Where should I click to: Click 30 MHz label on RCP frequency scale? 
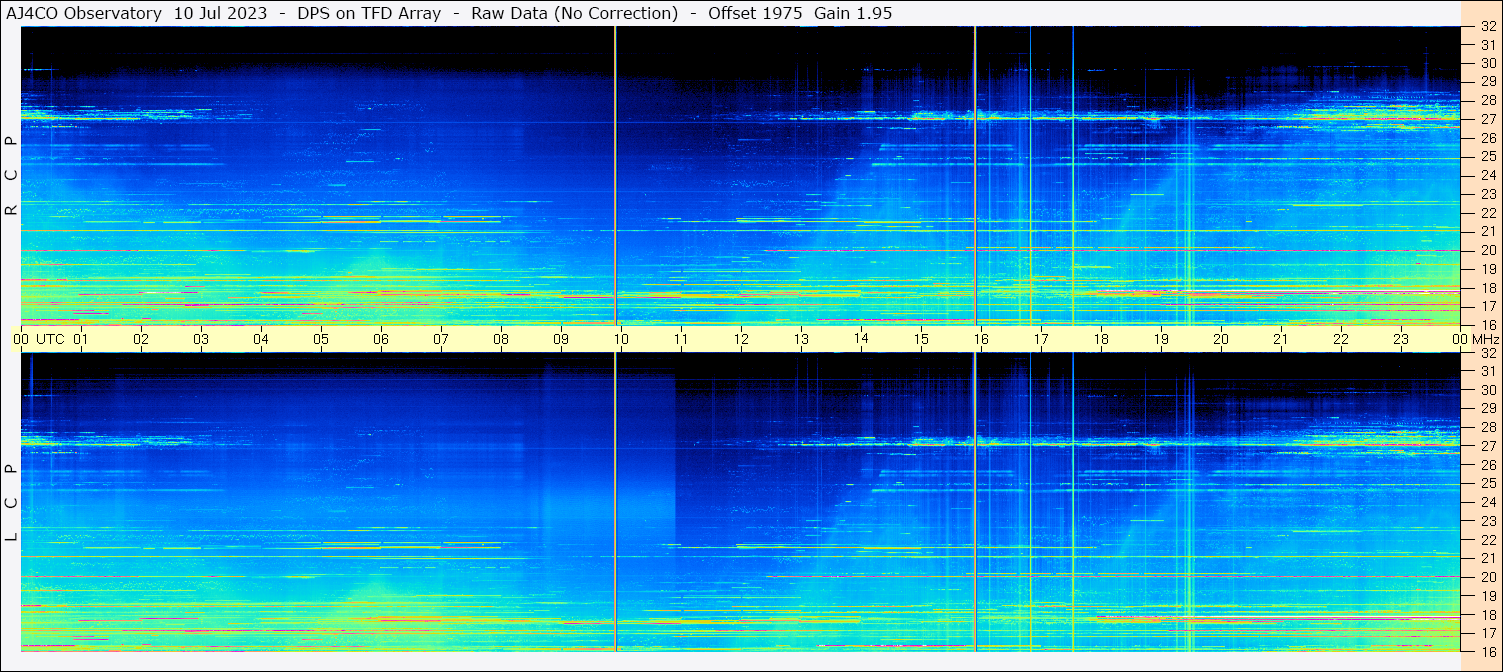(1487, 63)
